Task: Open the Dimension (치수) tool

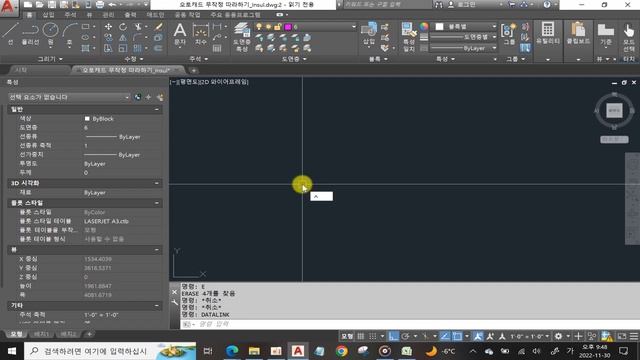Action: point(200,33)
